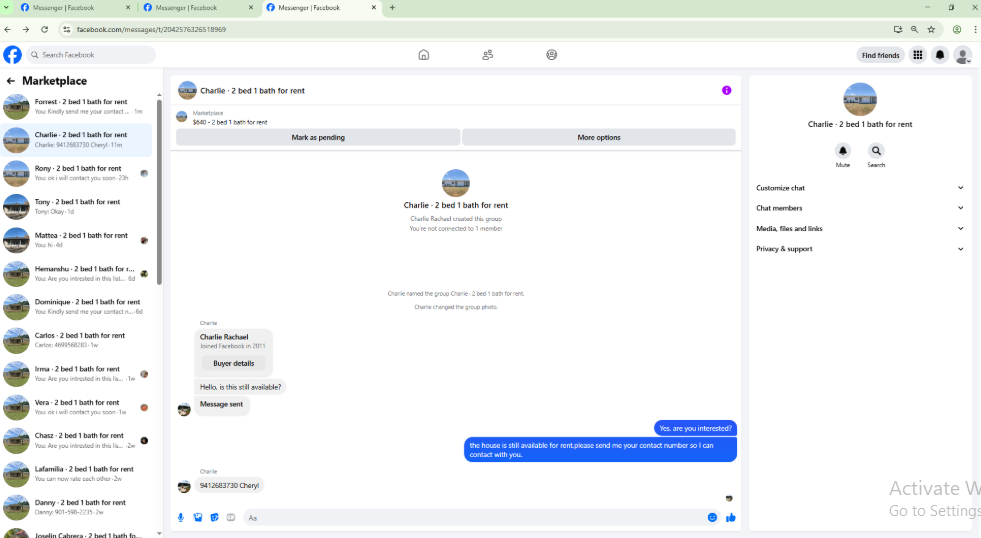The height and width of the screenshot is (538, 981).
Task: Record a voice clip with microphone icon
Action: pos(181,517)
